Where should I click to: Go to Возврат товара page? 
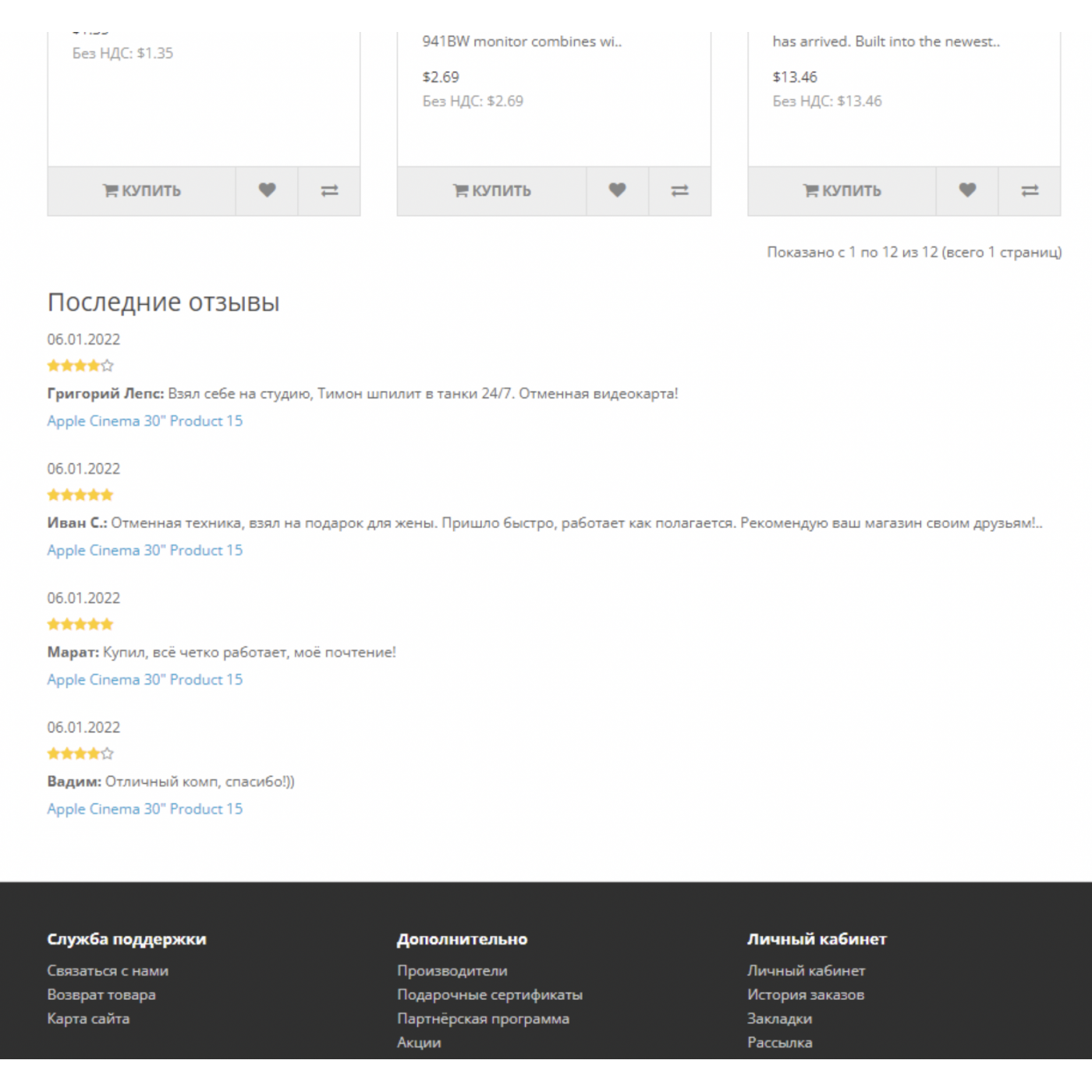pyautogui.click(x=101, y=995)
